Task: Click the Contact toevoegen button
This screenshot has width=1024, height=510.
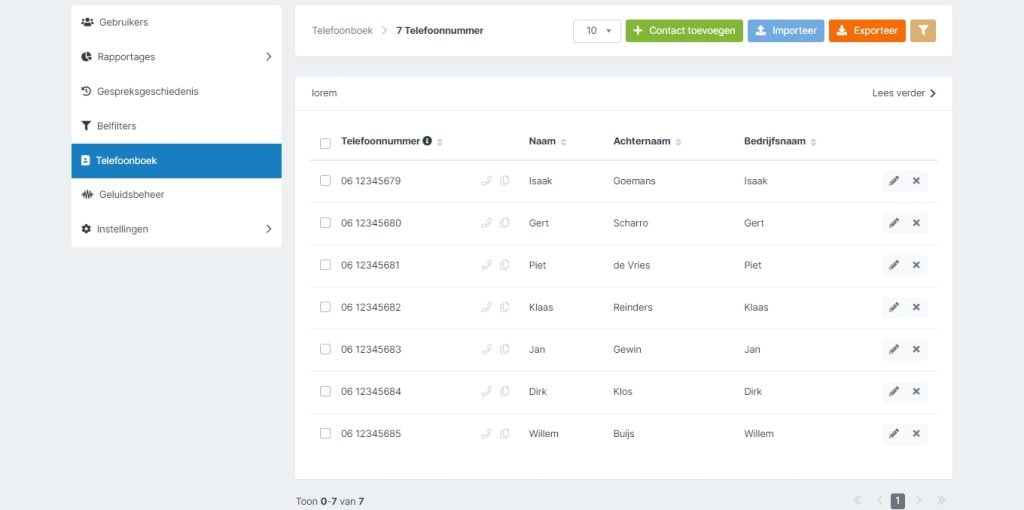Action: 684,31
